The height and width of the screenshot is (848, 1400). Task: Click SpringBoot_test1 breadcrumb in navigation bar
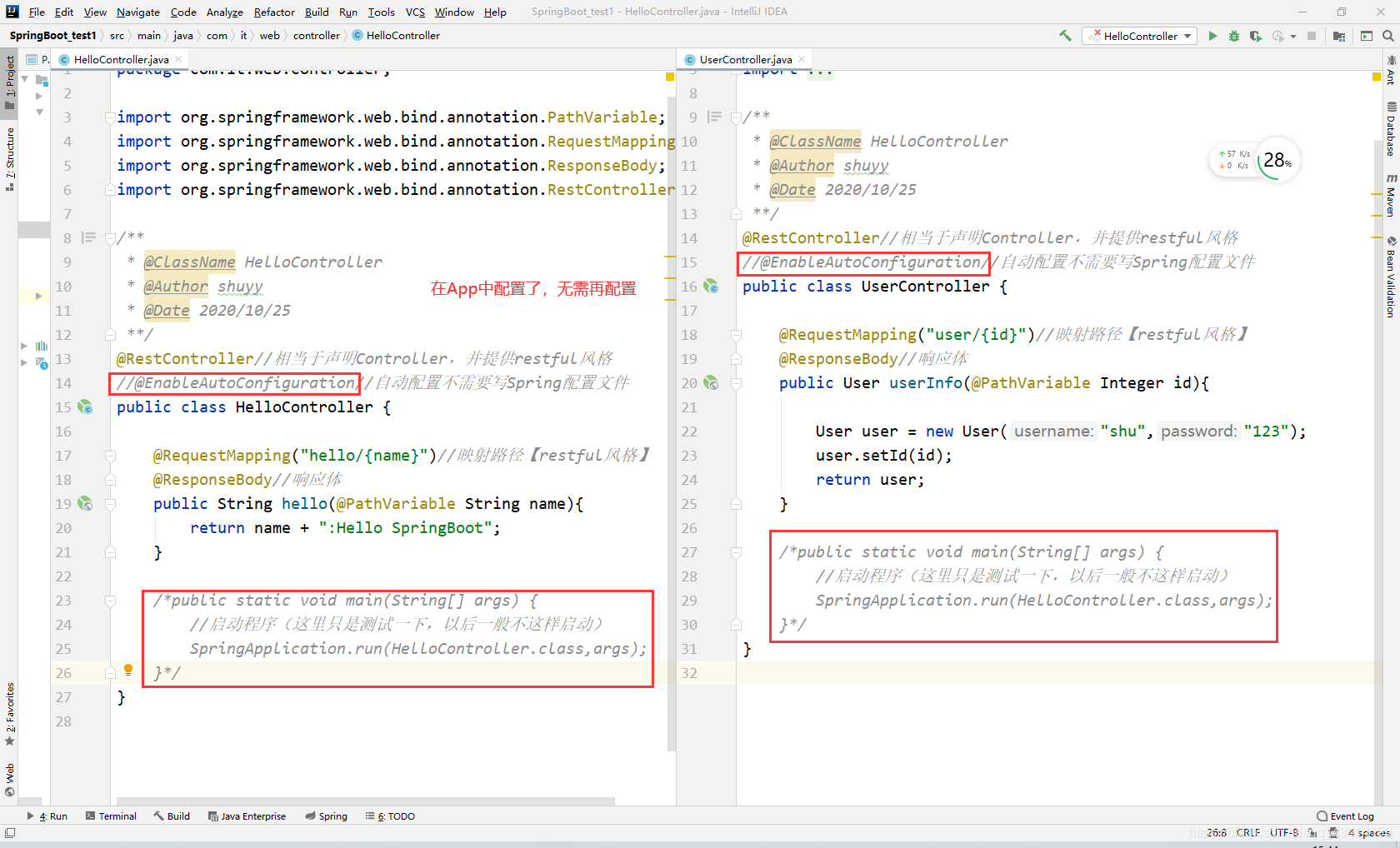tap(52, 36)
